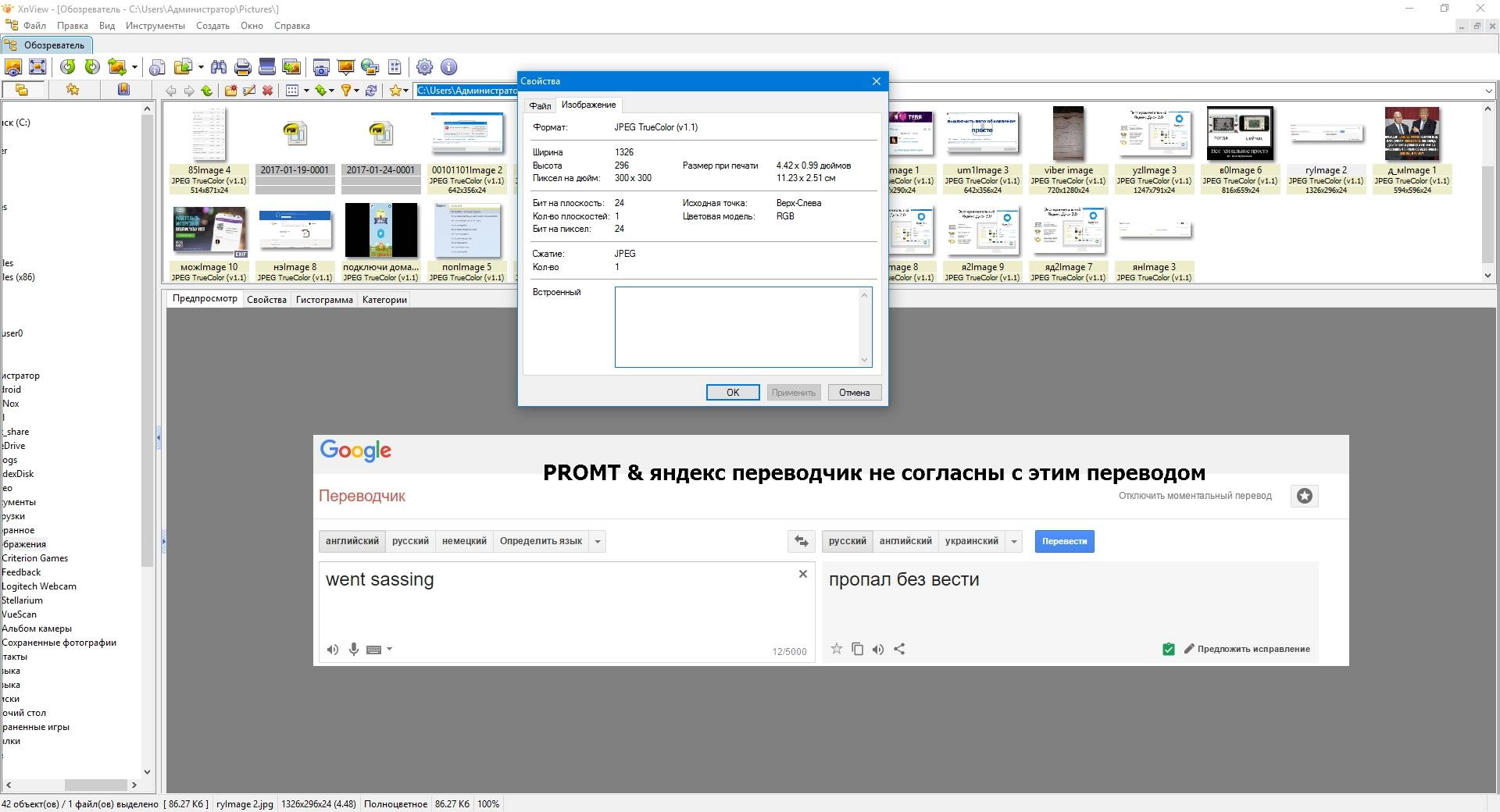Select the VueScan folder in the tree
Image resolution: width=1500 pixels, height=812 pixels.
pyautogui.click(x=20, y=614)
